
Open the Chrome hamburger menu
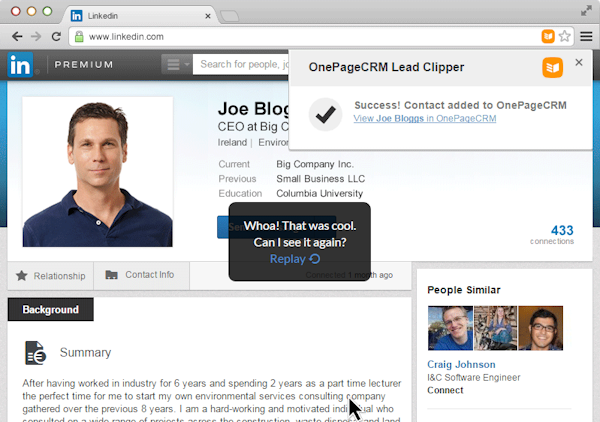(x=586, y=36)
